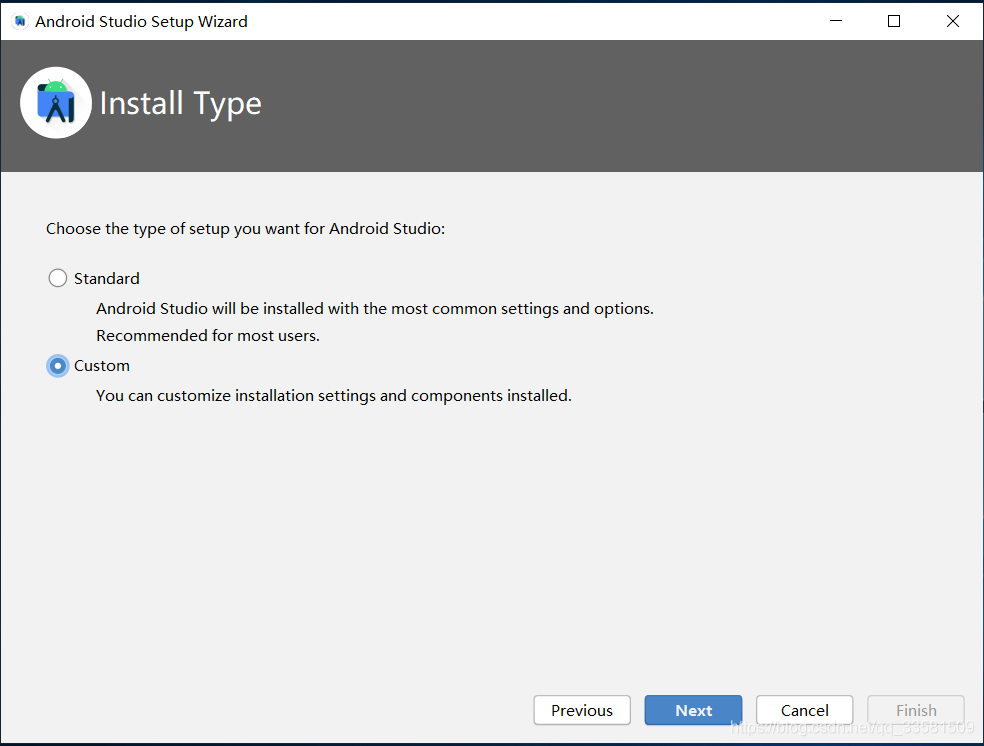Click the Android robot logo in the header
The height and width of the screenshot is (746, 984).
tap(56, 102)
